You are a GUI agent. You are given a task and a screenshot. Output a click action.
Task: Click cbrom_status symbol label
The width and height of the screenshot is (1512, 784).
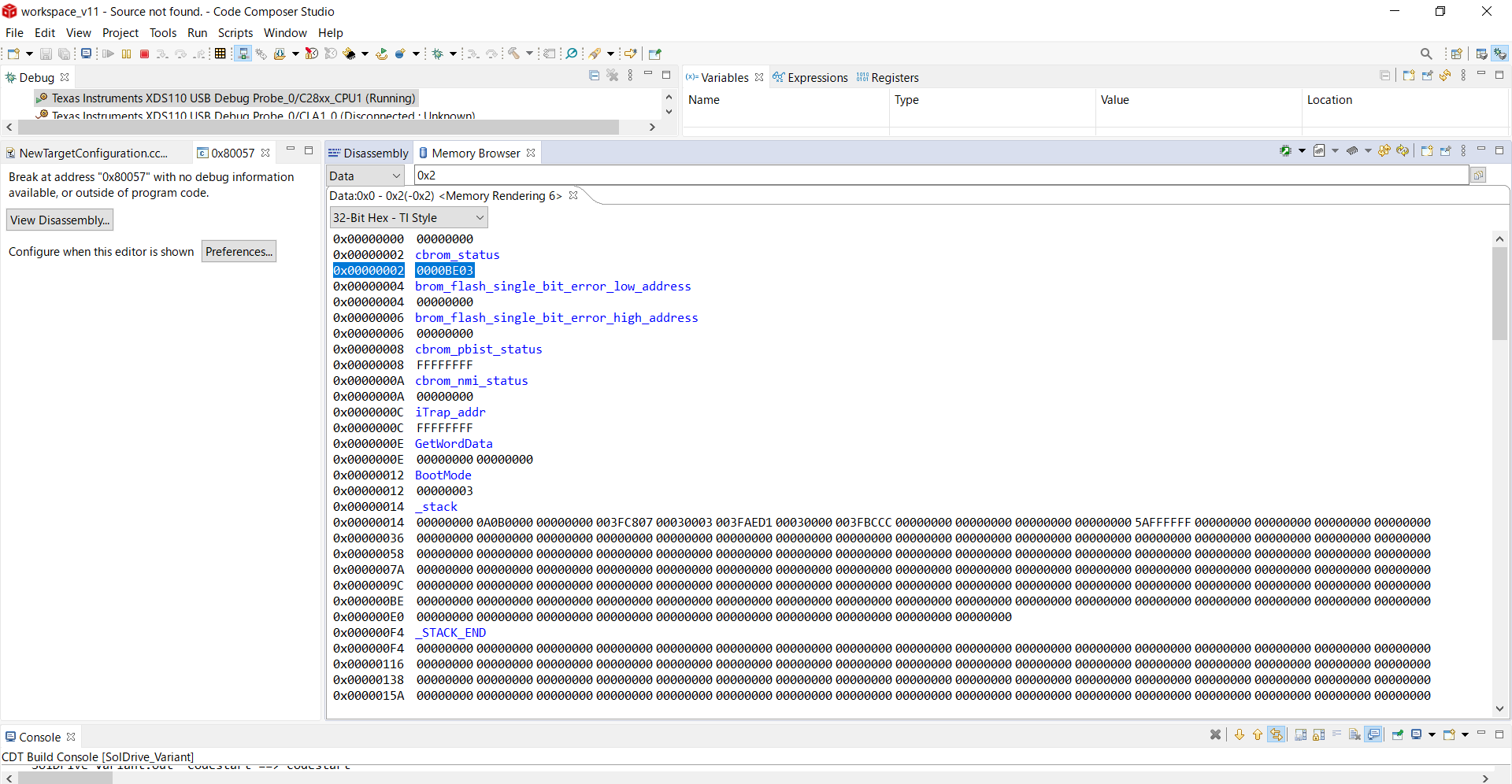[458, 255]
